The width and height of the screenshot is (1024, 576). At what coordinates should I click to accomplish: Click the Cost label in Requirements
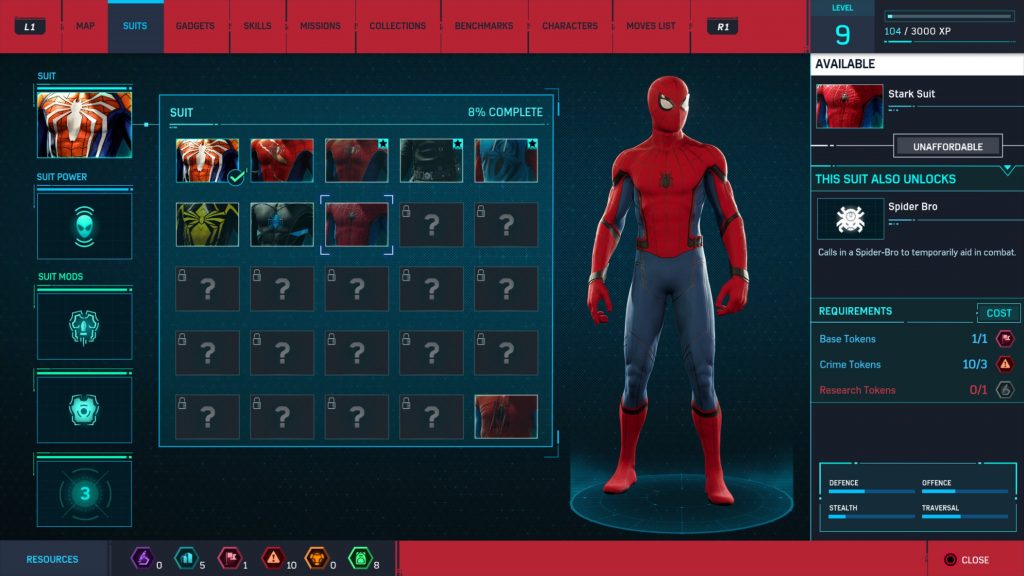coord(999,313)
